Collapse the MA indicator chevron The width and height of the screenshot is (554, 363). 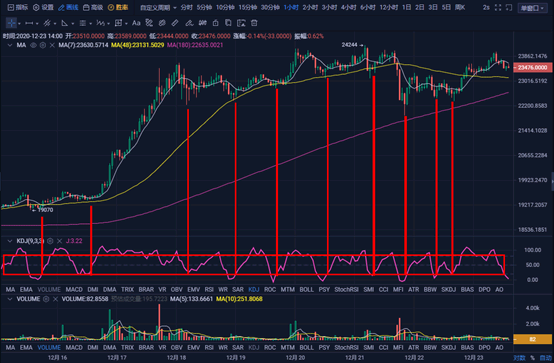tap(10, 45)
